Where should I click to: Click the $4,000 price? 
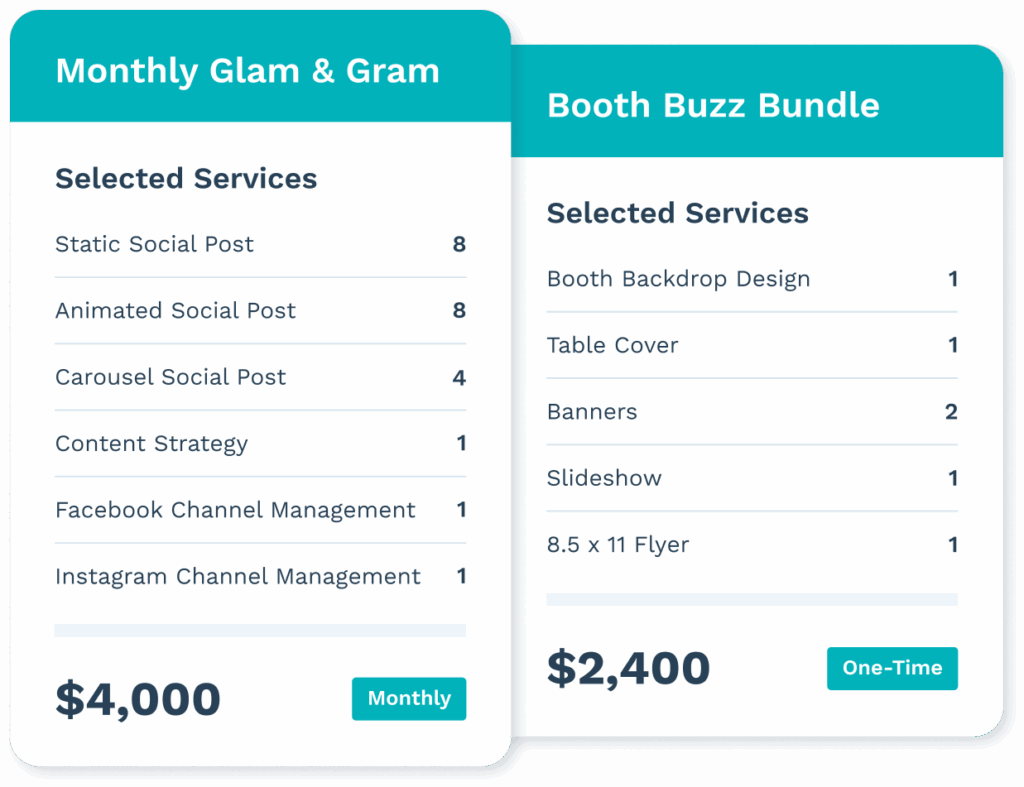[x=138, y=699]
